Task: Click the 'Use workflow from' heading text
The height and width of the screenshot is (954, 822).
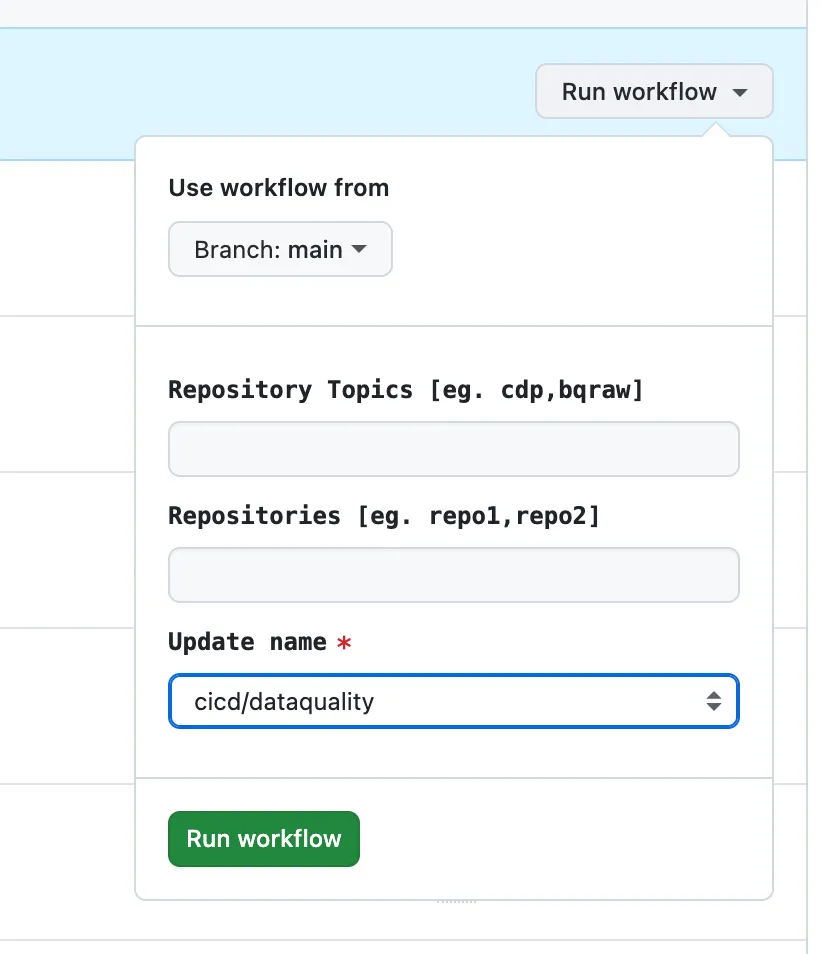Action: (279, 187)
